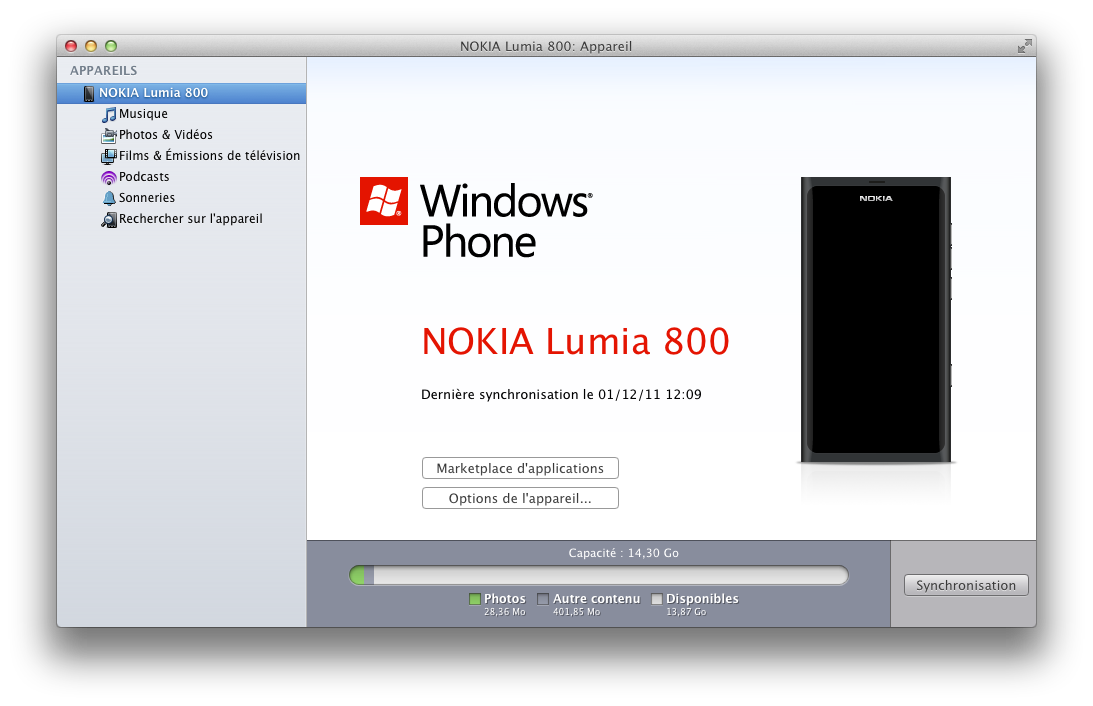The image size is (1093, 706).
Task: Show the Podcasts section
Action: 144,177
